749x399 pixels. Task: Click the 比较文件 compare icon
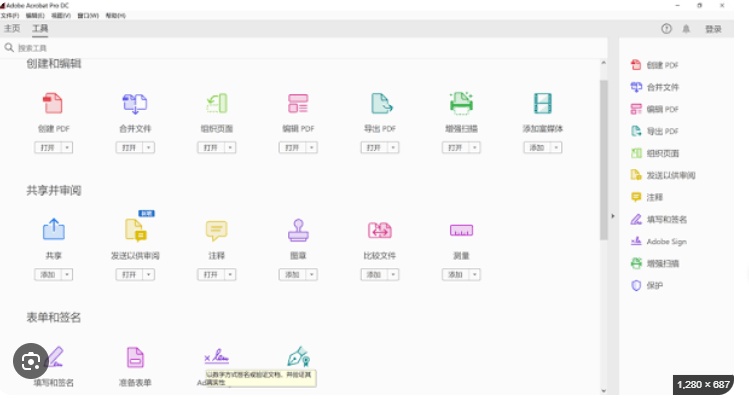tap(380, 230)
